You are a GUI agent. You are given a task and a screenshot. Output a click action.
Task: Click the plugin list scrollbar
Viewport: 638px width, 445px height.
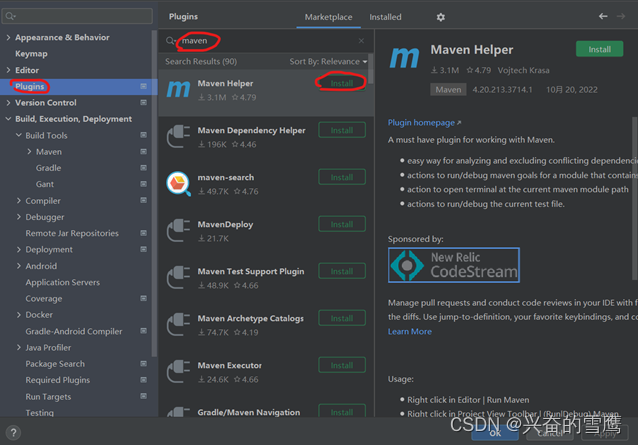click(x=371, y=68)
